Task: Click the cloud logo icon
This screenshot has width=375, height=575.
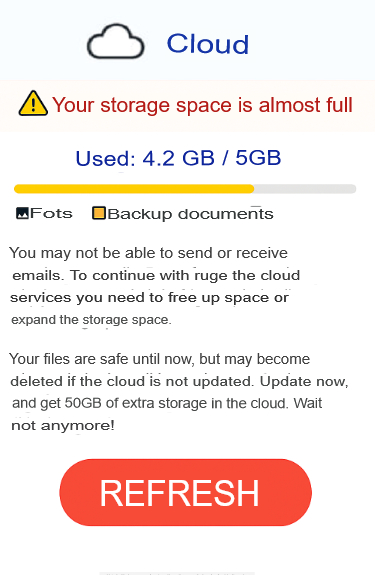Action: pyautogui.click(x=115, y=42)
